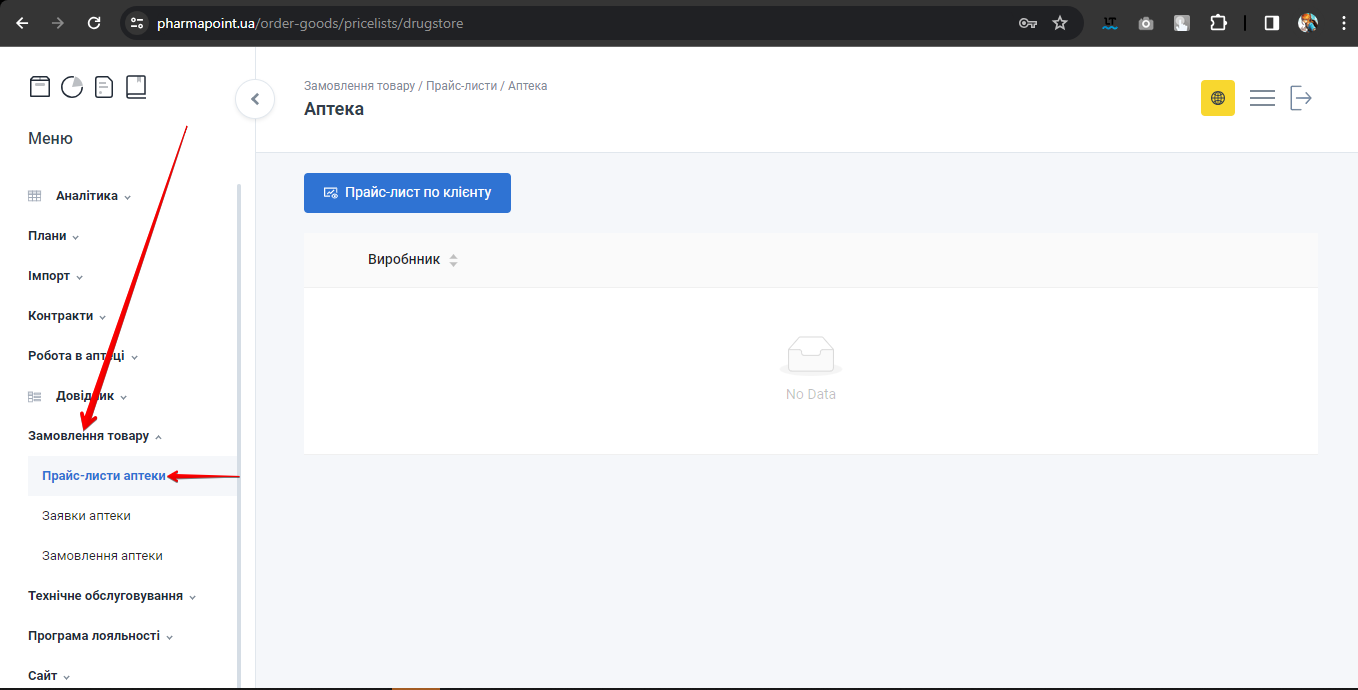Image resolution: width=1358 pixels, height=690 pixels.
Task: Open the hamburger menu in the header
Action: tap(1262, 98)
